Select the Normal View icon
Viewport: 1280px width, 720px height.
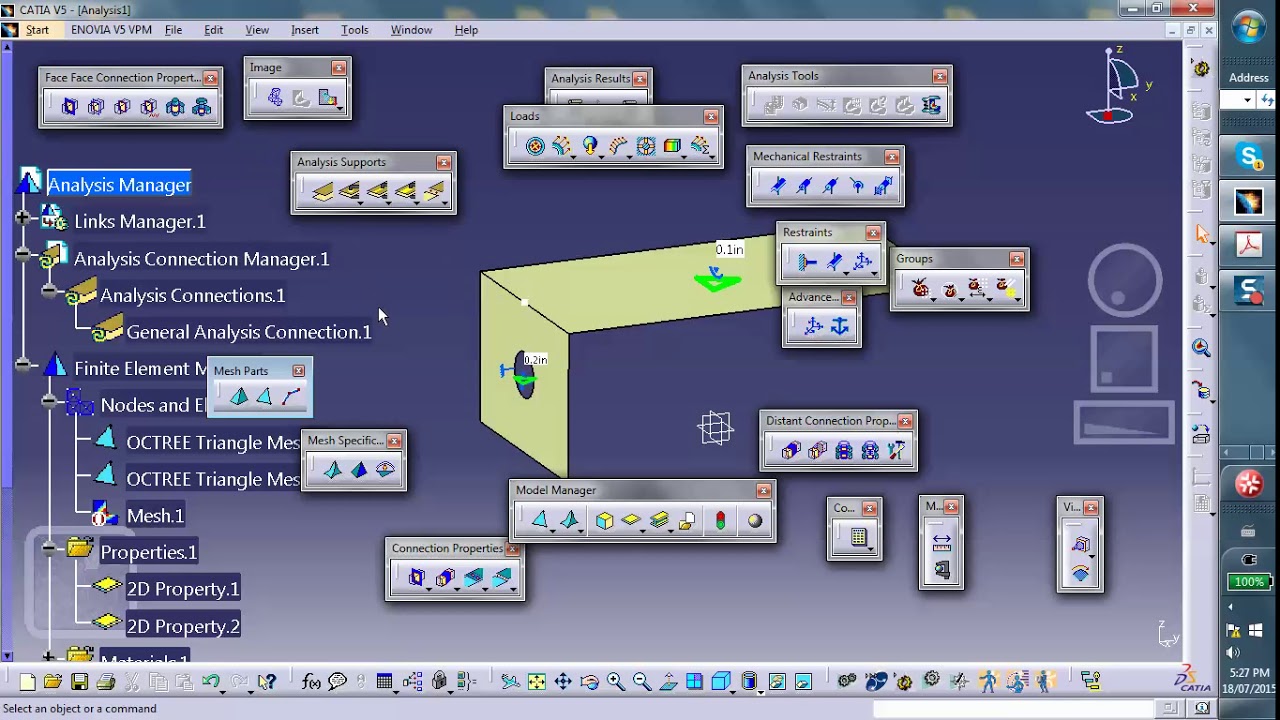pos(668,682)
